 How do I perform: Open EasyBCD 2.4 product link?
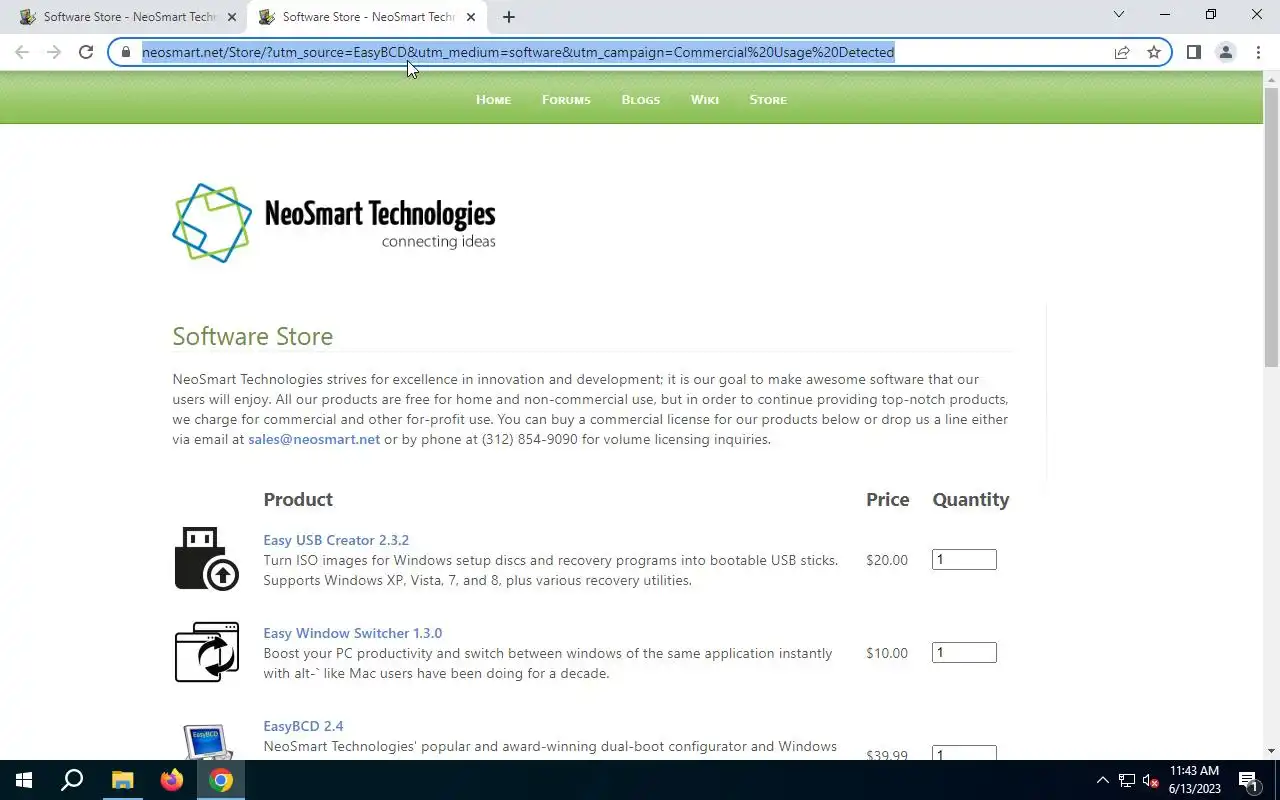[x=303, y=726]
